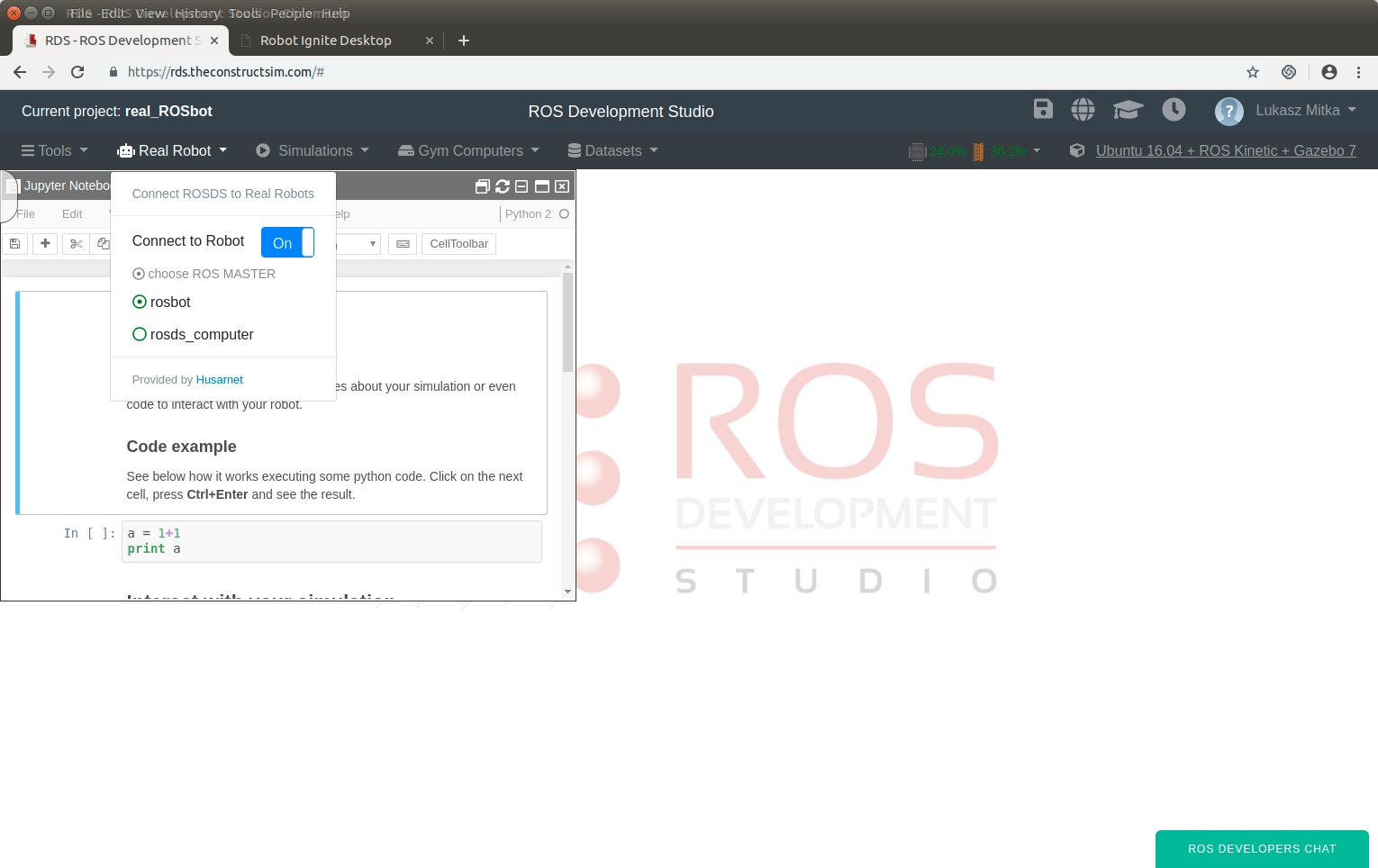
Task: Expand the Simulations dropdown menu
Action: pyautogui.click(x=313, y=151)
